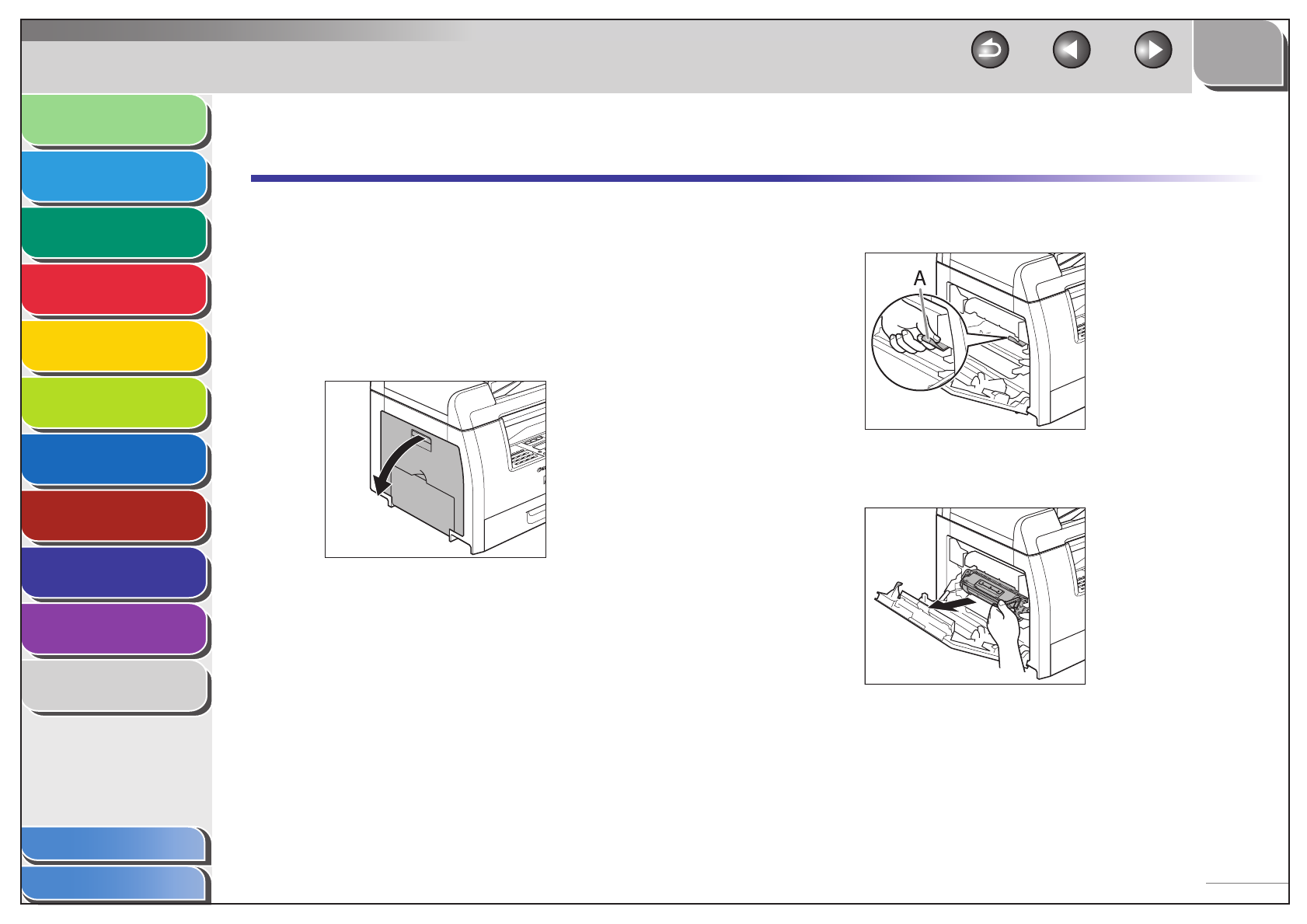This screenshot has width=1307, height=924.
Task: Open the left cover illustration
Action: pos(435,469)
